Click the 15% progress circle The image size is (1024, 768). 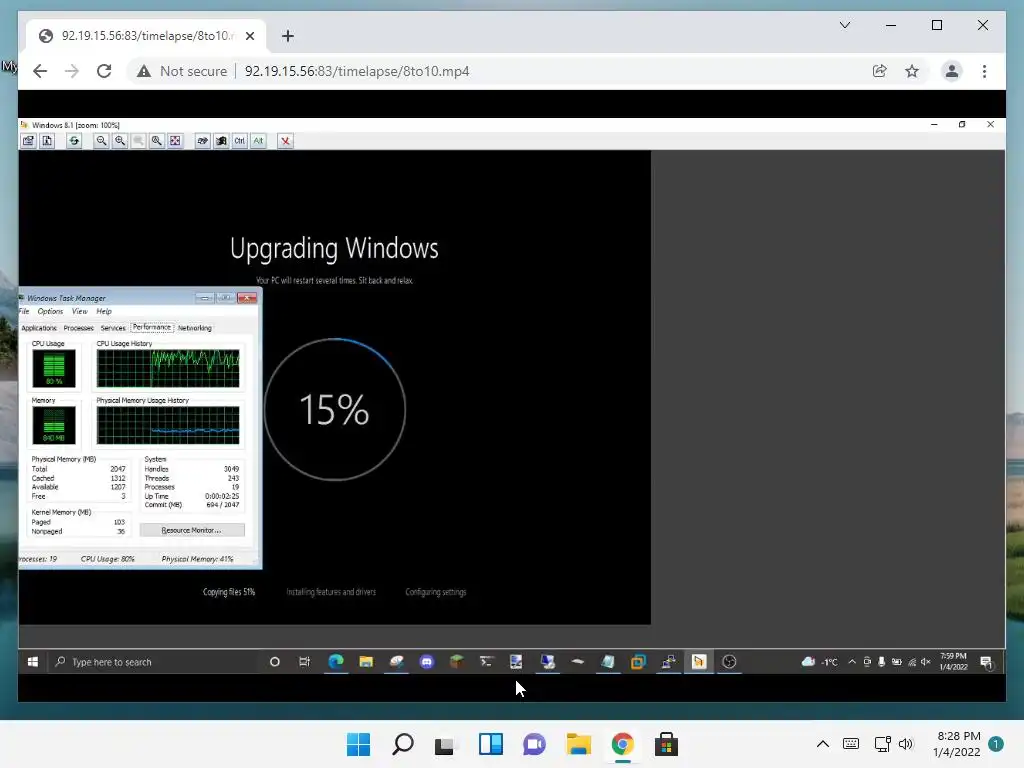[334, 409]
